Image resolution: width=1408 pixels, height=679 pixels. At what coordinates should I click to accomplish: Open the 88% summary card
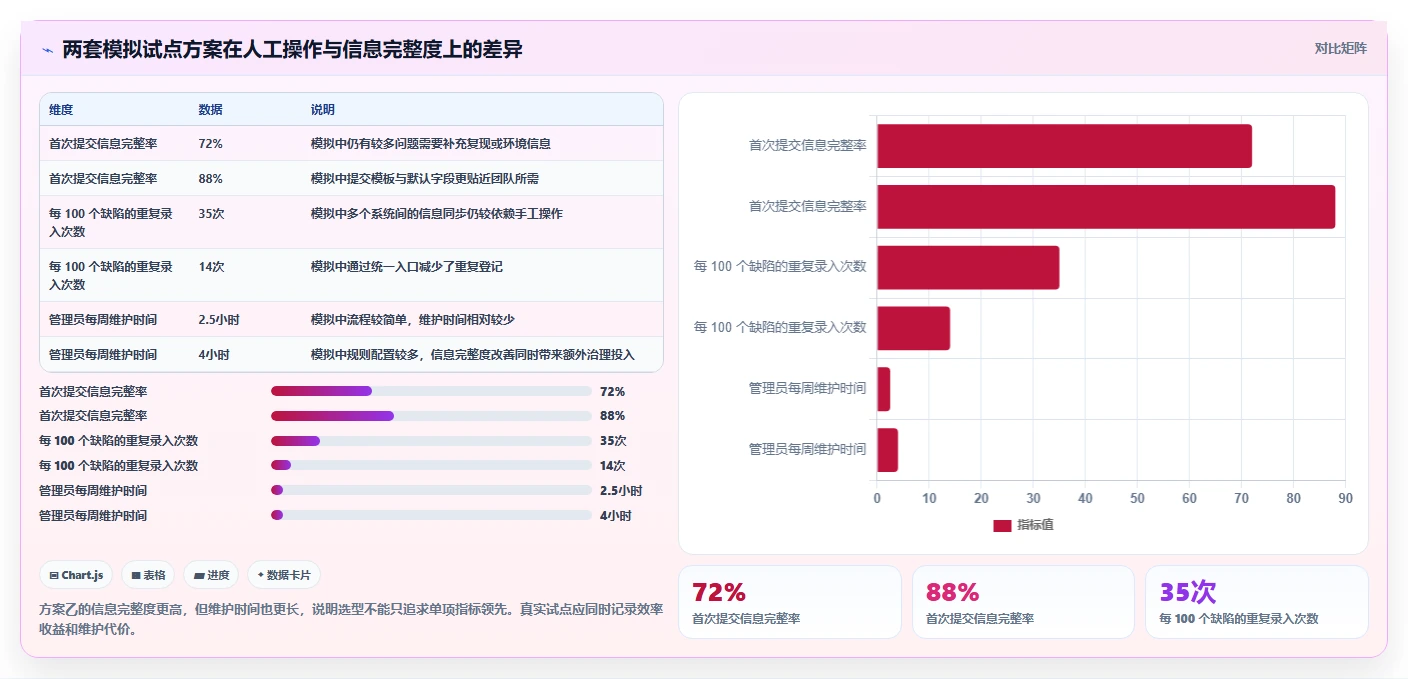coord(1023,602)
